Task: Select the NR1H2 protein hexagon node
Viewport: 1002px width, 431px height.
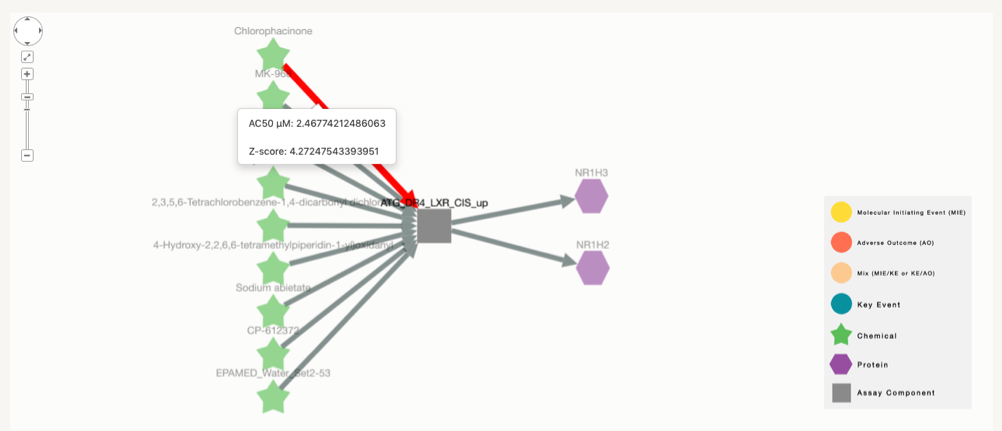Action: [592, 268]
